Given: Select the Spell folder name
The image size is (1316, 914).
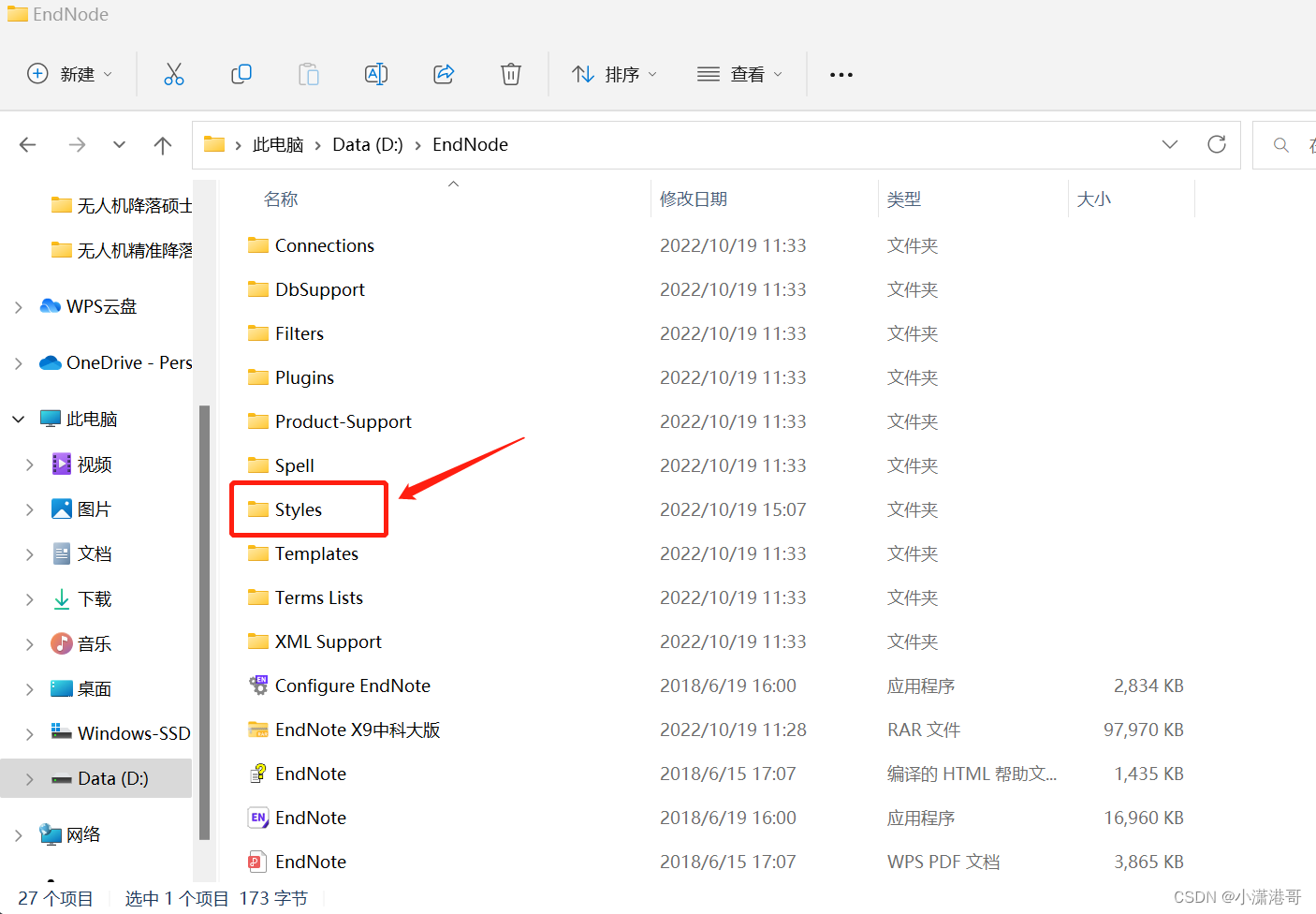Looking at the screenshot, I should 294,465.
